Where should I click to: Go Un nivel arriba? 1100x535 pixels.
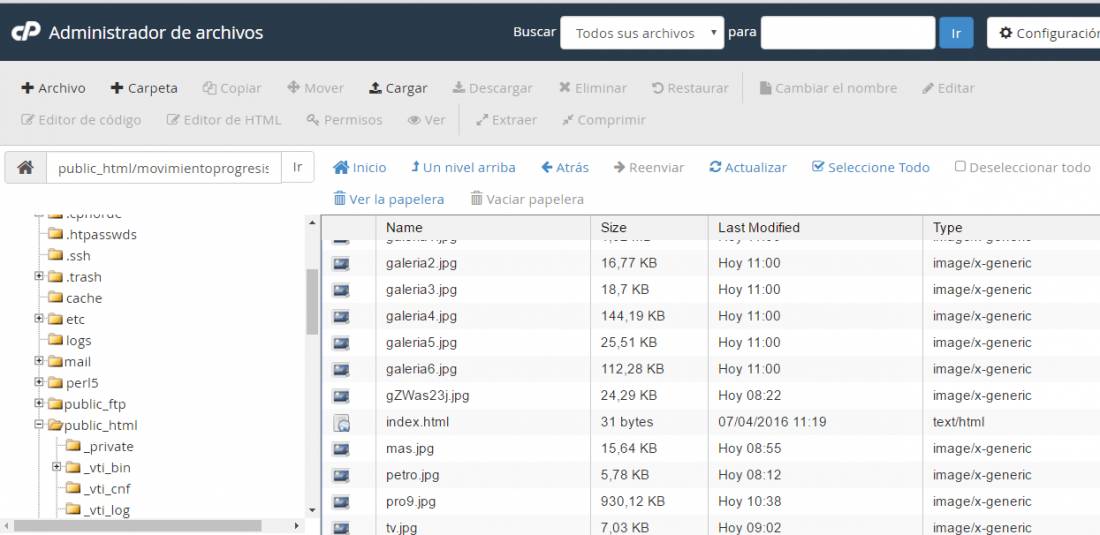click(x=463, y=168)
